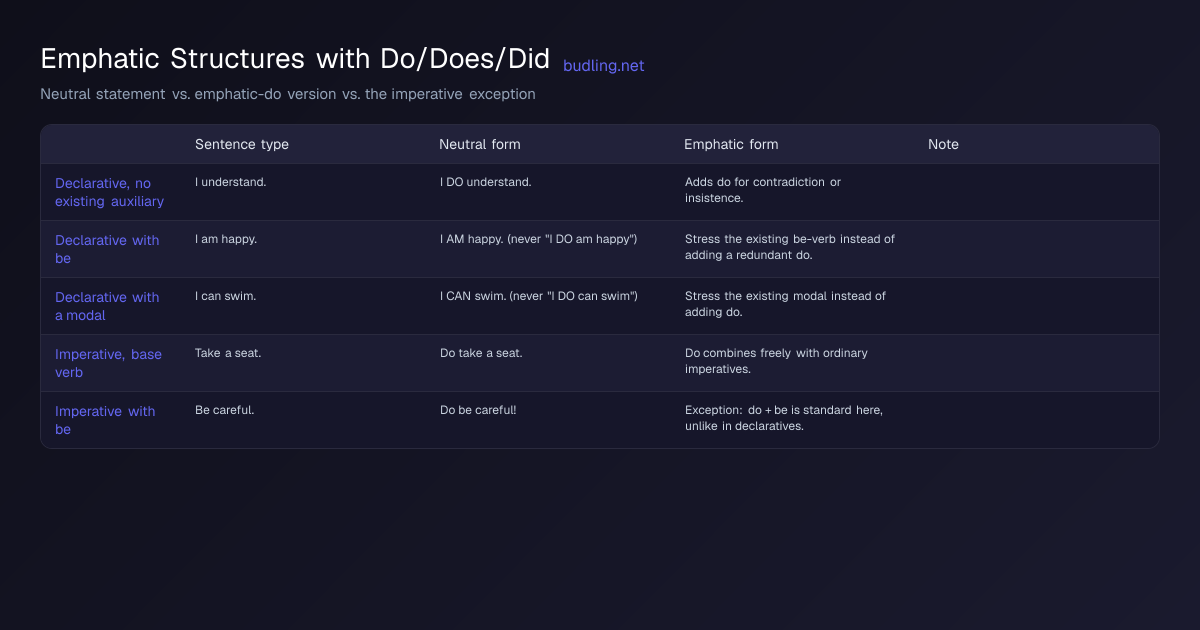Click the 'I understand.' cell
1200x630 pixels.
point(228,182)
